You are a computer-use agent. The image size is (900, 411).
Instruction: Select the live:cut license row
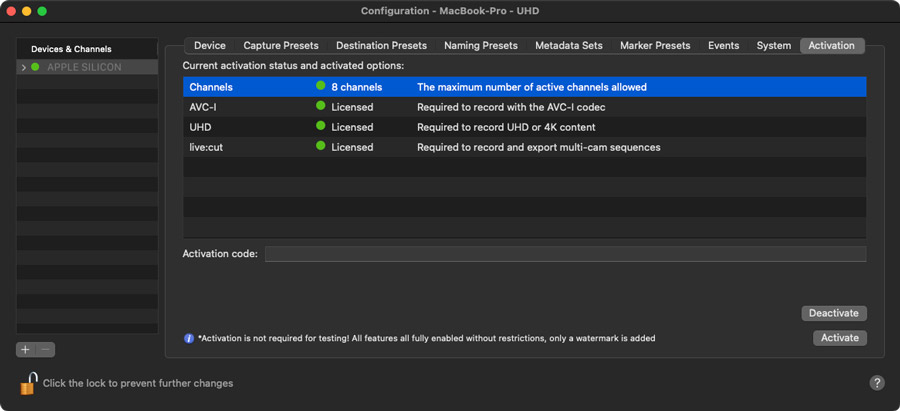[524, 147]
